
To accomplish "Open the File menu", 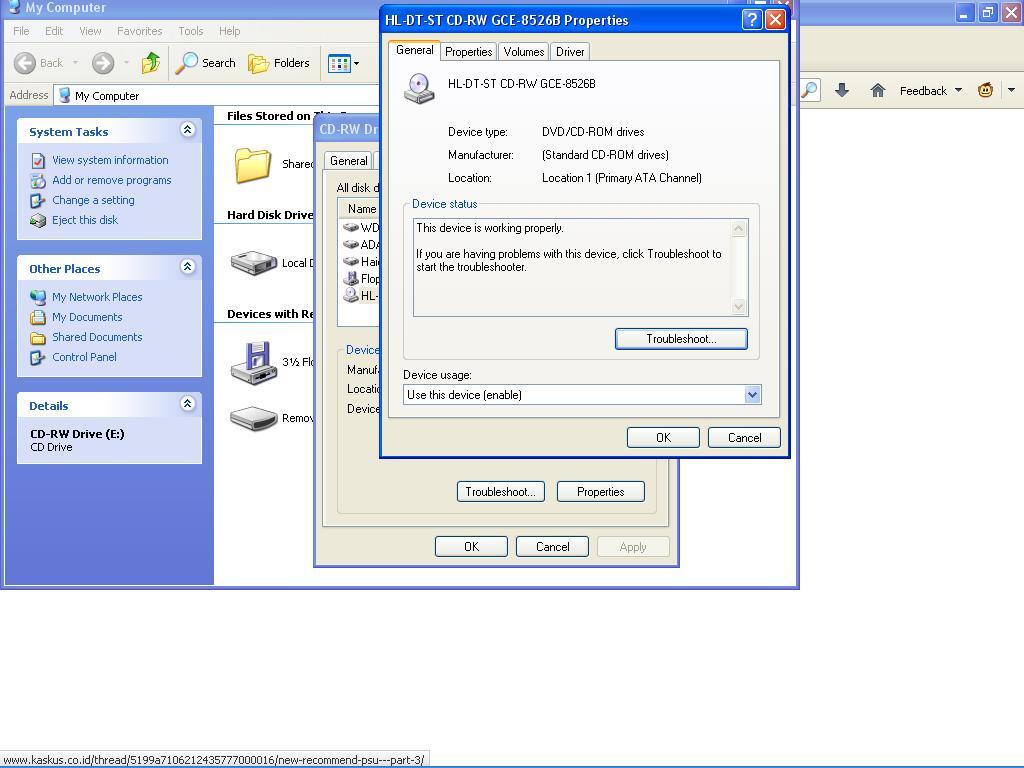I will 21,31.
